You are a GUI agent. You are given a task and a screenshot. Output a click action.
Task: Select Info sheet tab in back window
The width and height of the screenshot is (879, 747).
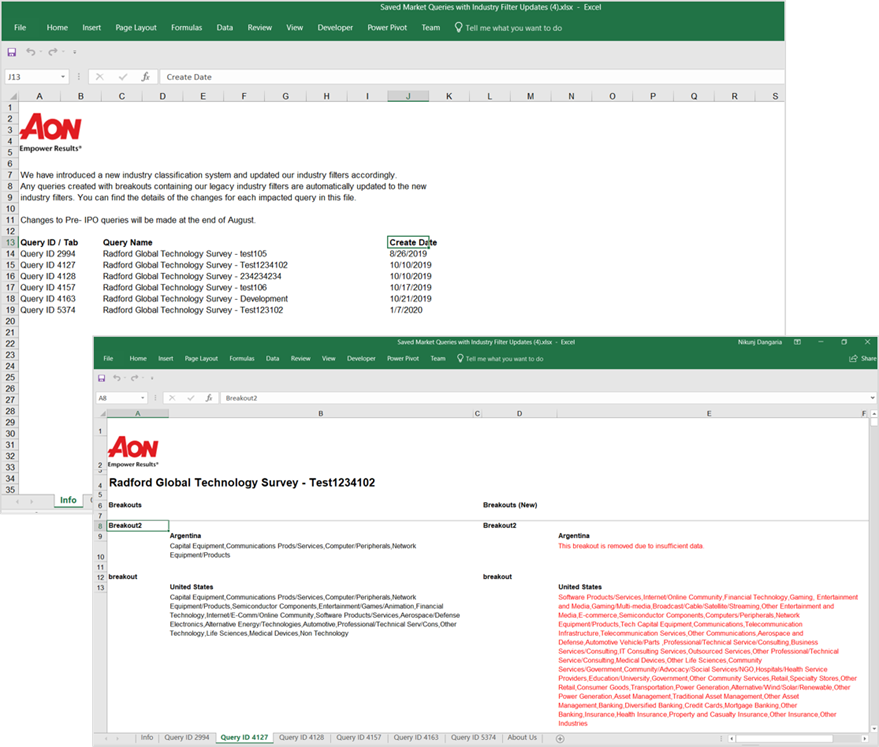tap(68, 500)
